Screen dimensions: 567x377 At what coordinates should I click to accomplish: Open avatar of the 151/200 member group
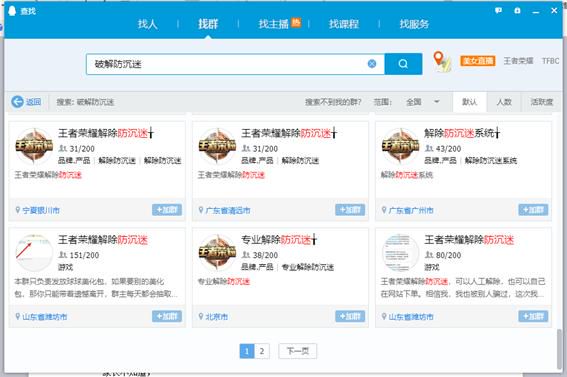[x=34, y=253]
